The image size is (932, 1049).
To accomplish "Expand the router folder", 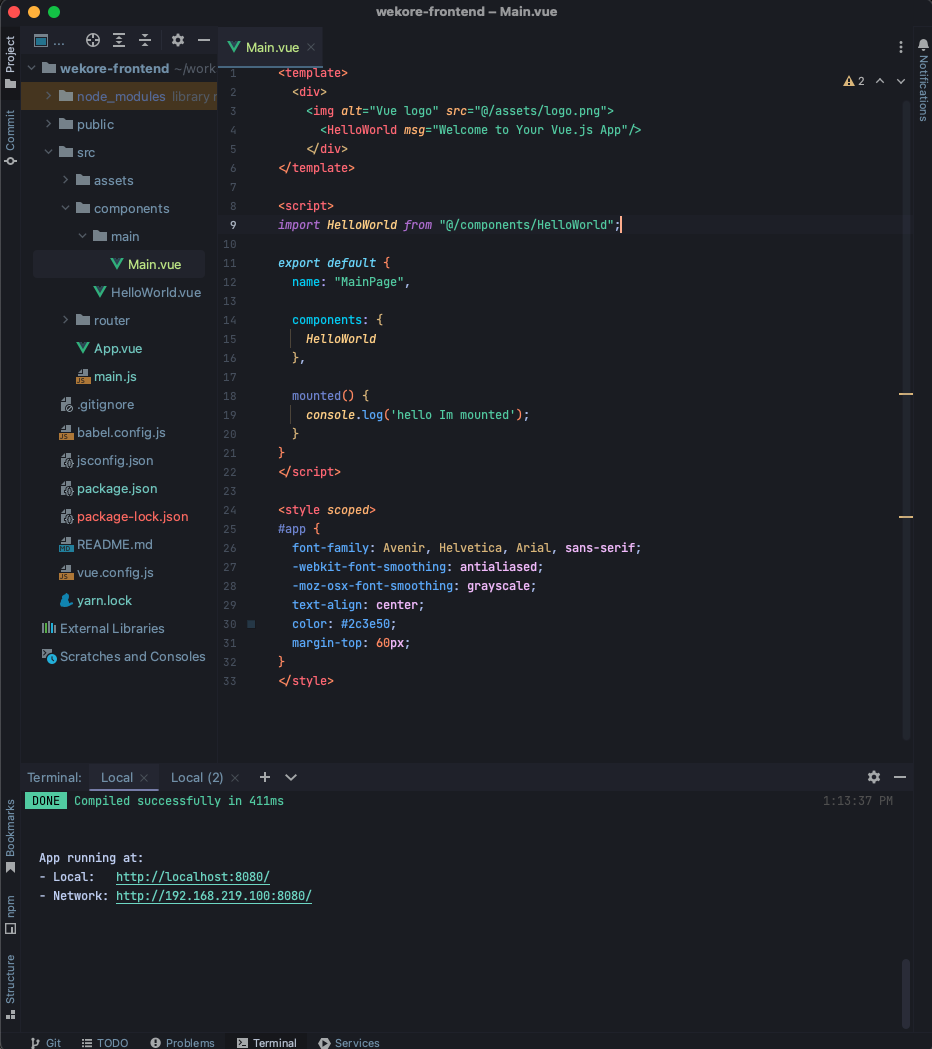I will point(66,320).
